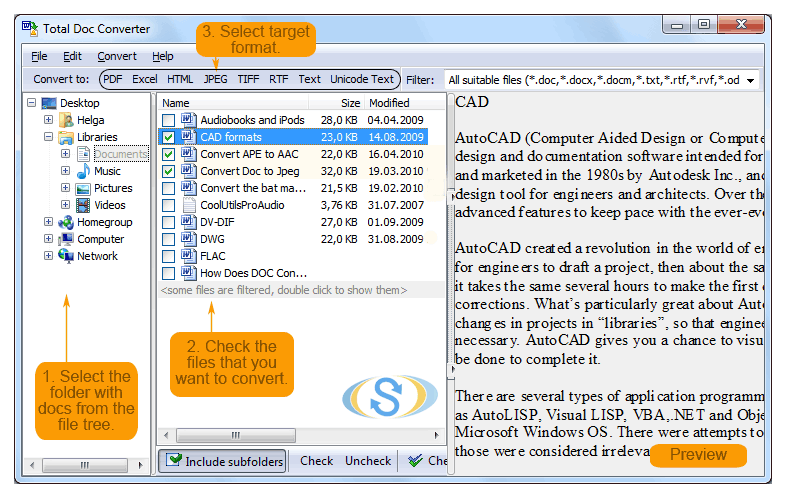Choose JPEG as target format
Screen dimensions: 786x498
click(x=216, y=79)
